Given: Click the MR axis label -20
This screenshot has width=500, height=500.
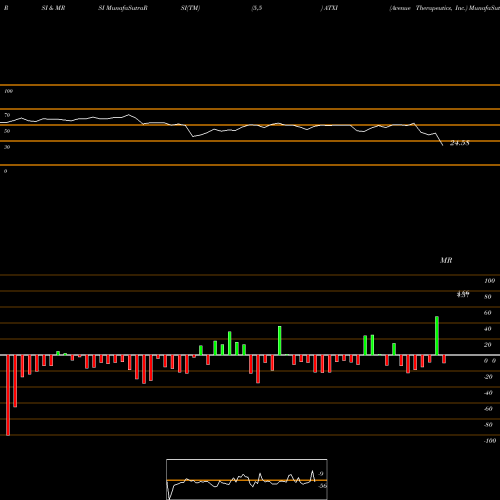Looking at the screenshot, I should (488, 377).
